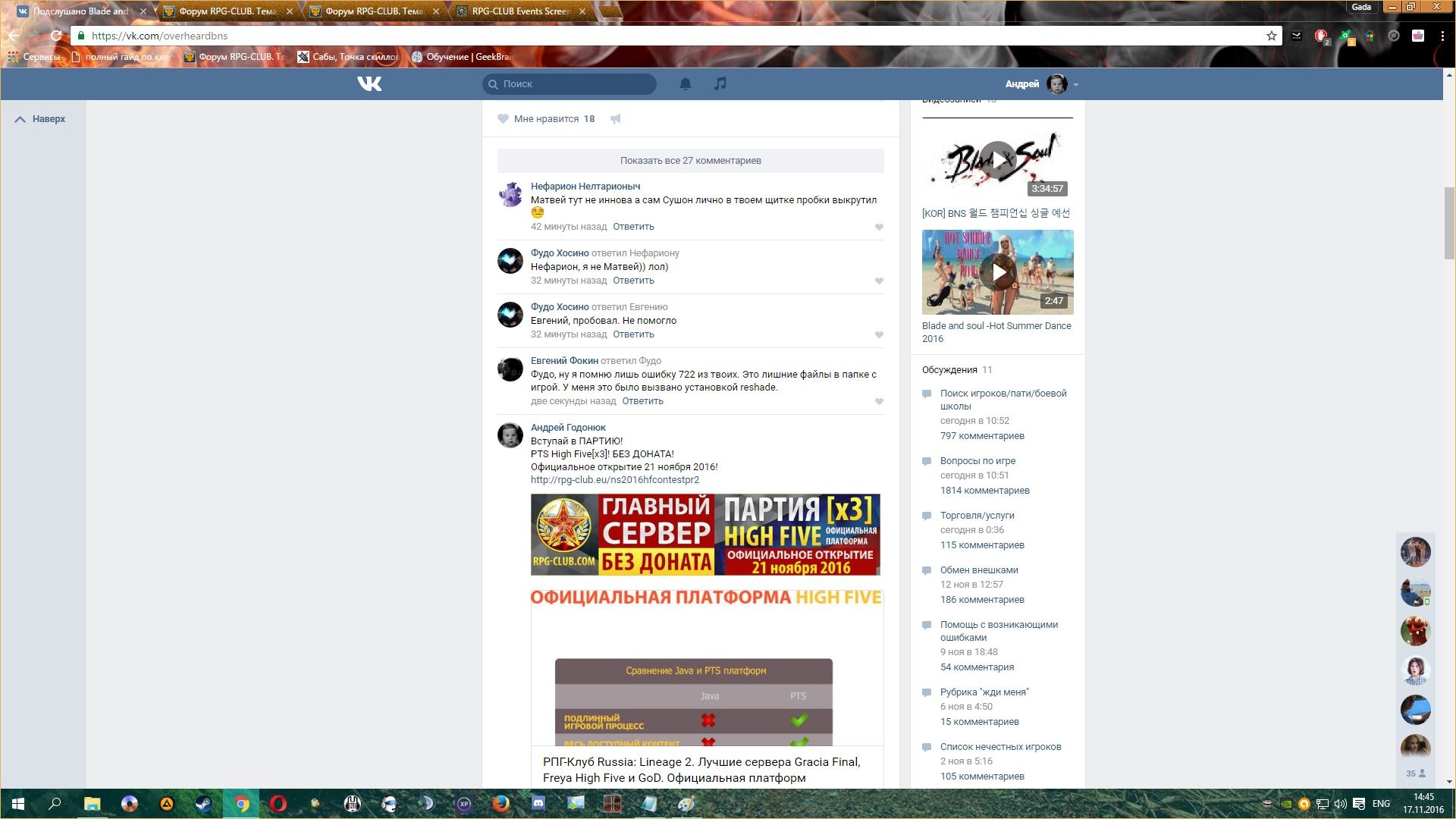Like the post via Мне нравится heart
This screenshot has width=1456, height=819.
503,119
